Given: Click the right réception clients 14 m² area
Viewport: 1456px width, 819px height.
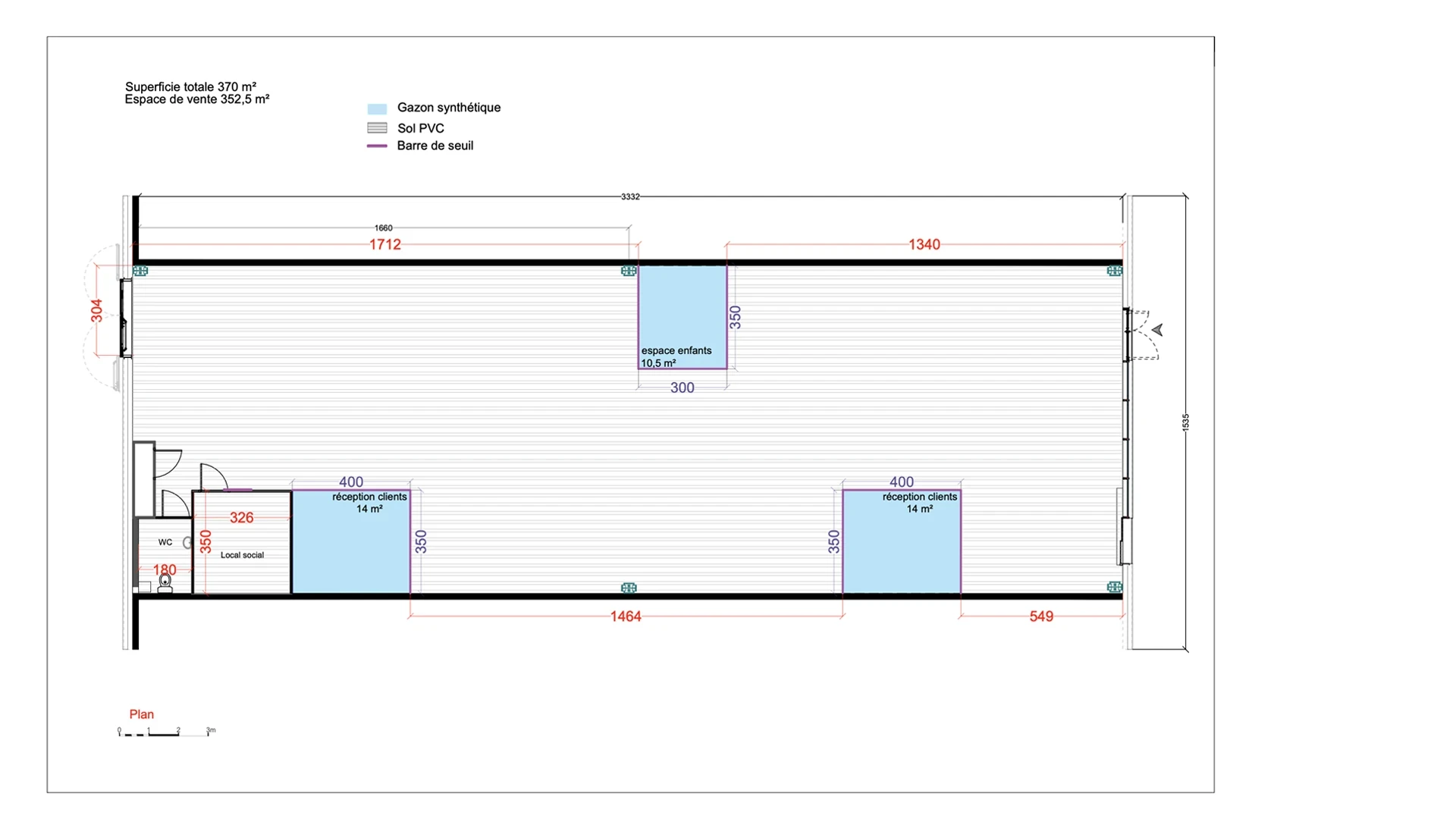Looking at the screenshot, I should 902,541.
